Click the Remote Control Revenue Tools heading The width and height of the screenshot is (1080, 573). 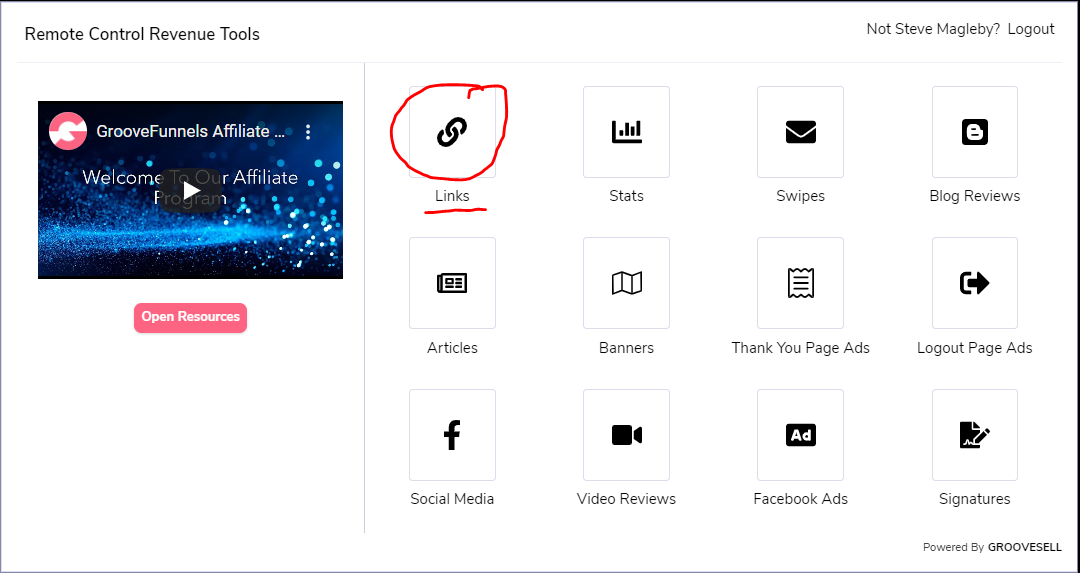[x=142, y=34]
